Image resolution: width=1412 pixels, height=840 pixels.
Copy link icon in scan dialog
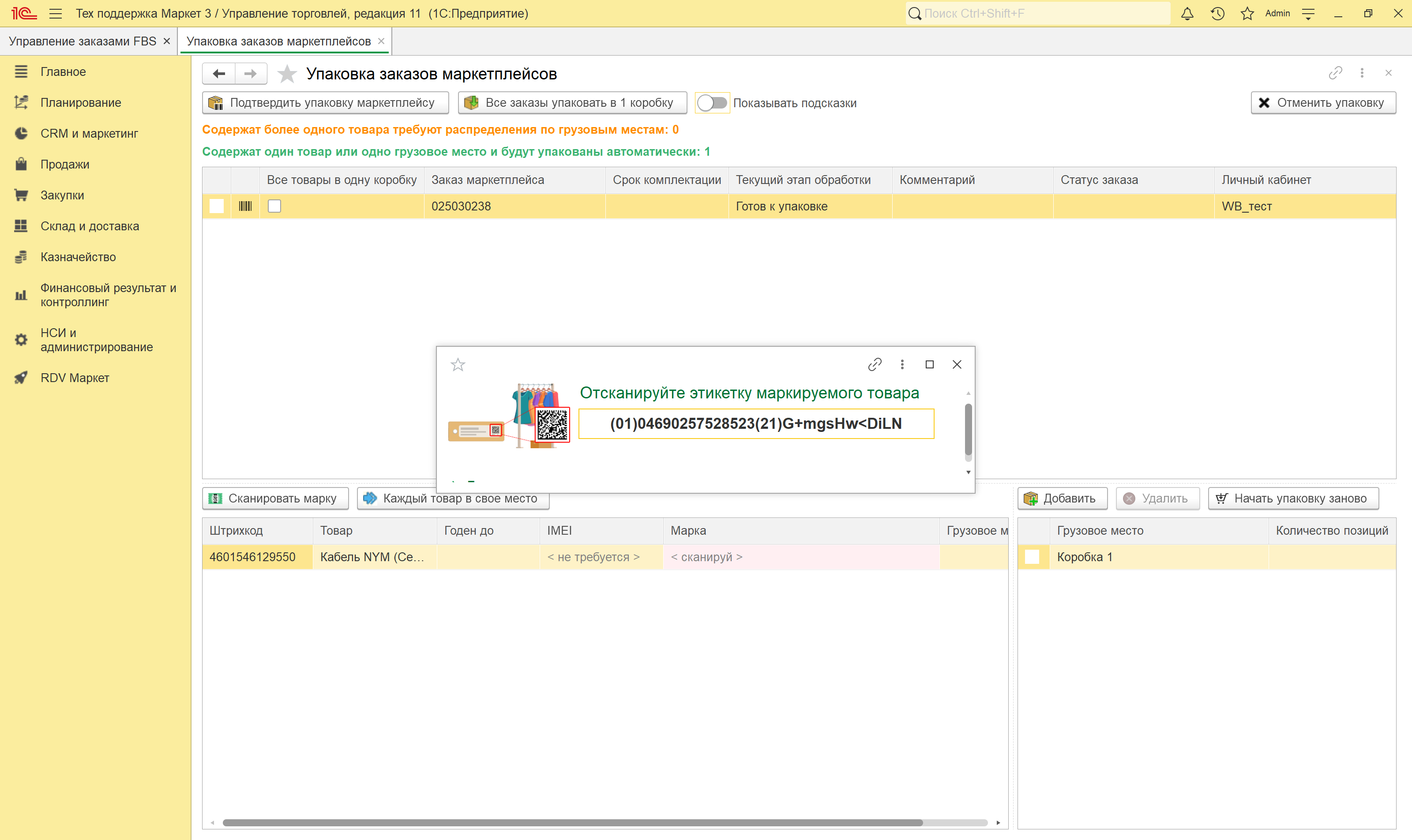(875, 364)
